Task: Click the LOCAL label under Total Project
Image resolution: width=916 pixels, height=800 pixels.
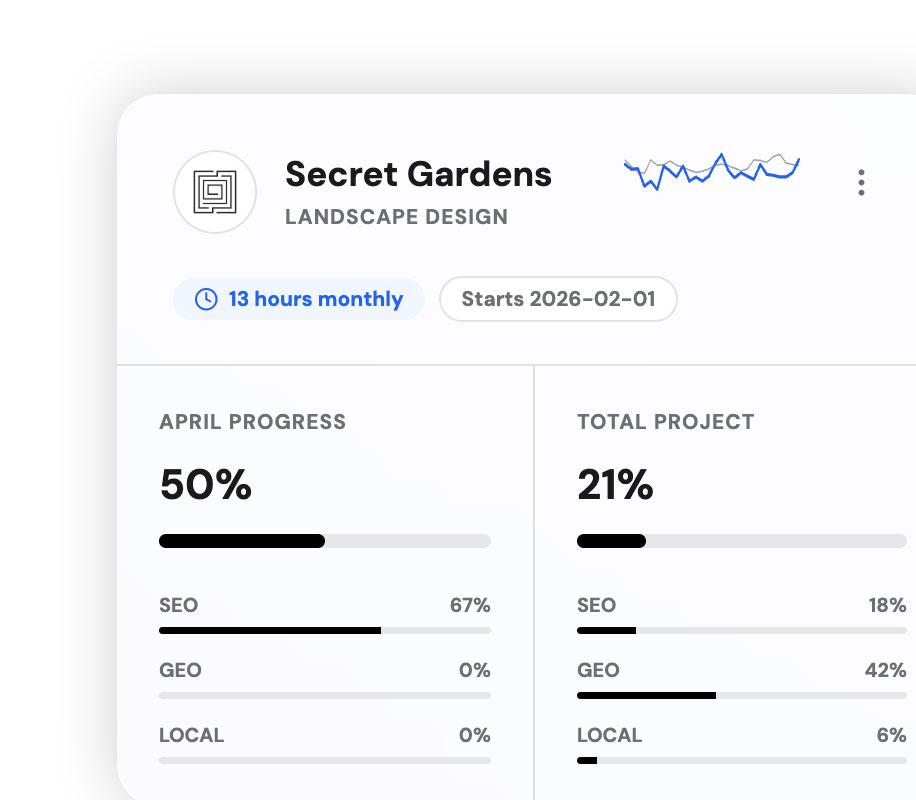Action: (x=609, y=735)
